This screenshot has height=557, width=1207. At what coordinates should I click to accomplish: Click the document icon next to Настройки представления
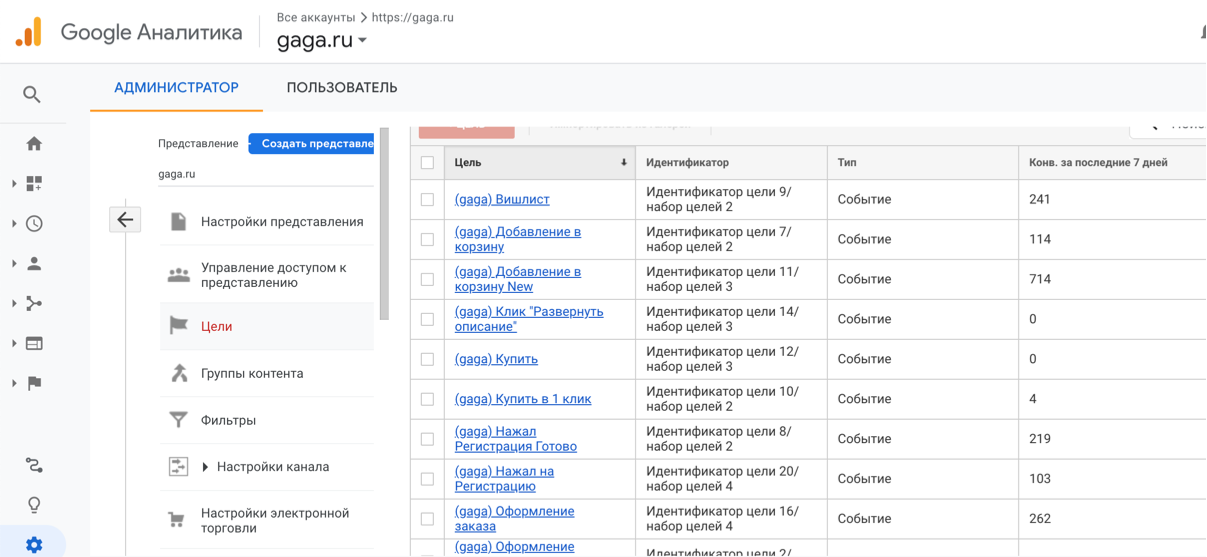(178, 222)
